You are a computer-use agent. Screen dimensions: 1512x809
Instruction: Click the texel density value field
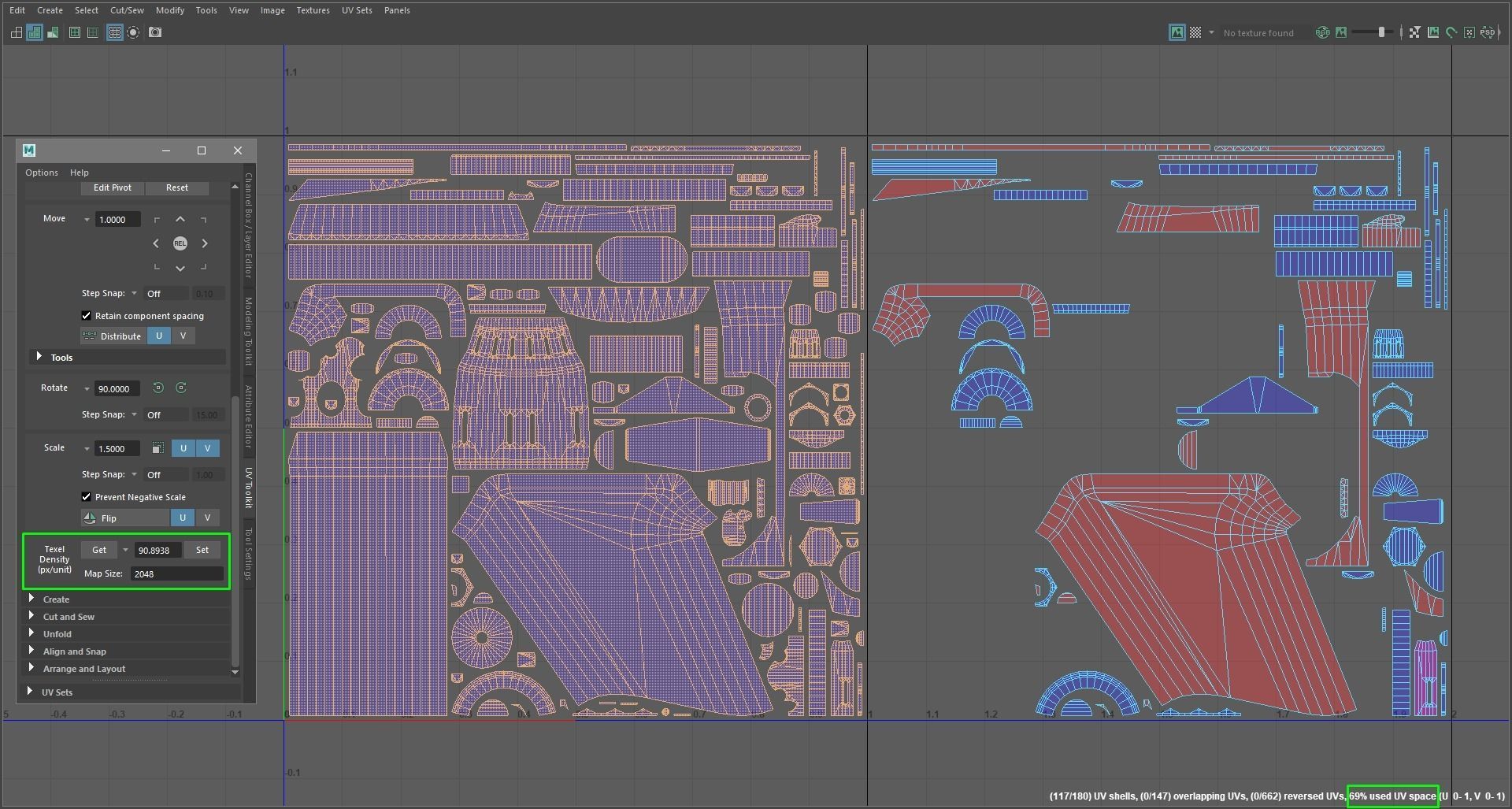tap(157, 550)
